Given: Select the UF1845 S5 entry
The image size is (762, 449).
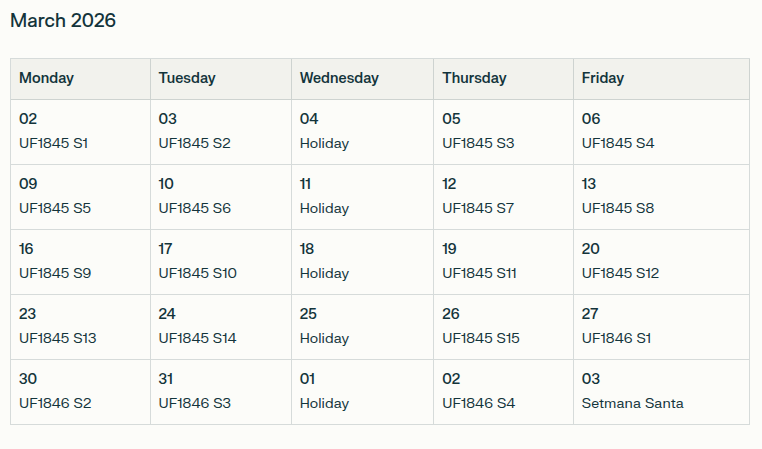Looking at the screenshot, I should (55, 208).
